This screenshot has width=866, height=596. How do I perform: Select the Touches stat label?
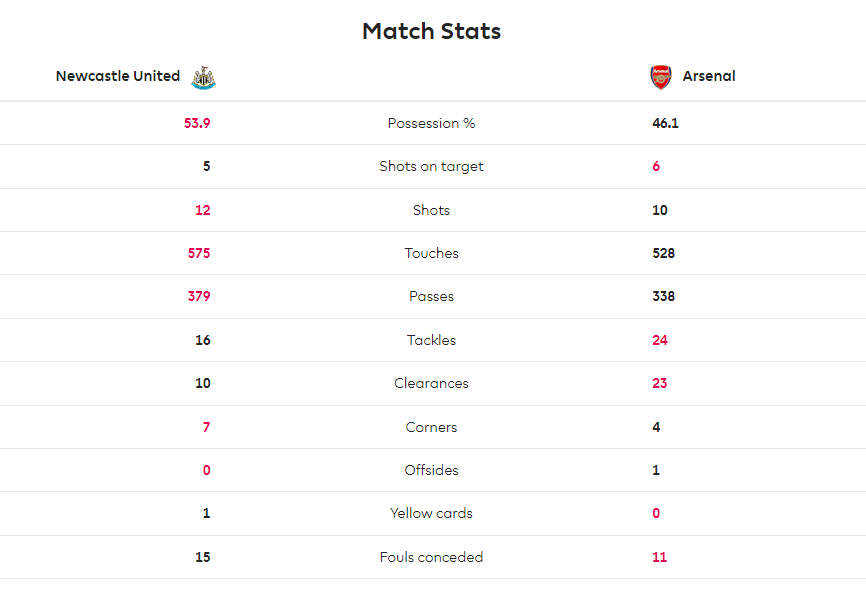pos(431,253)
